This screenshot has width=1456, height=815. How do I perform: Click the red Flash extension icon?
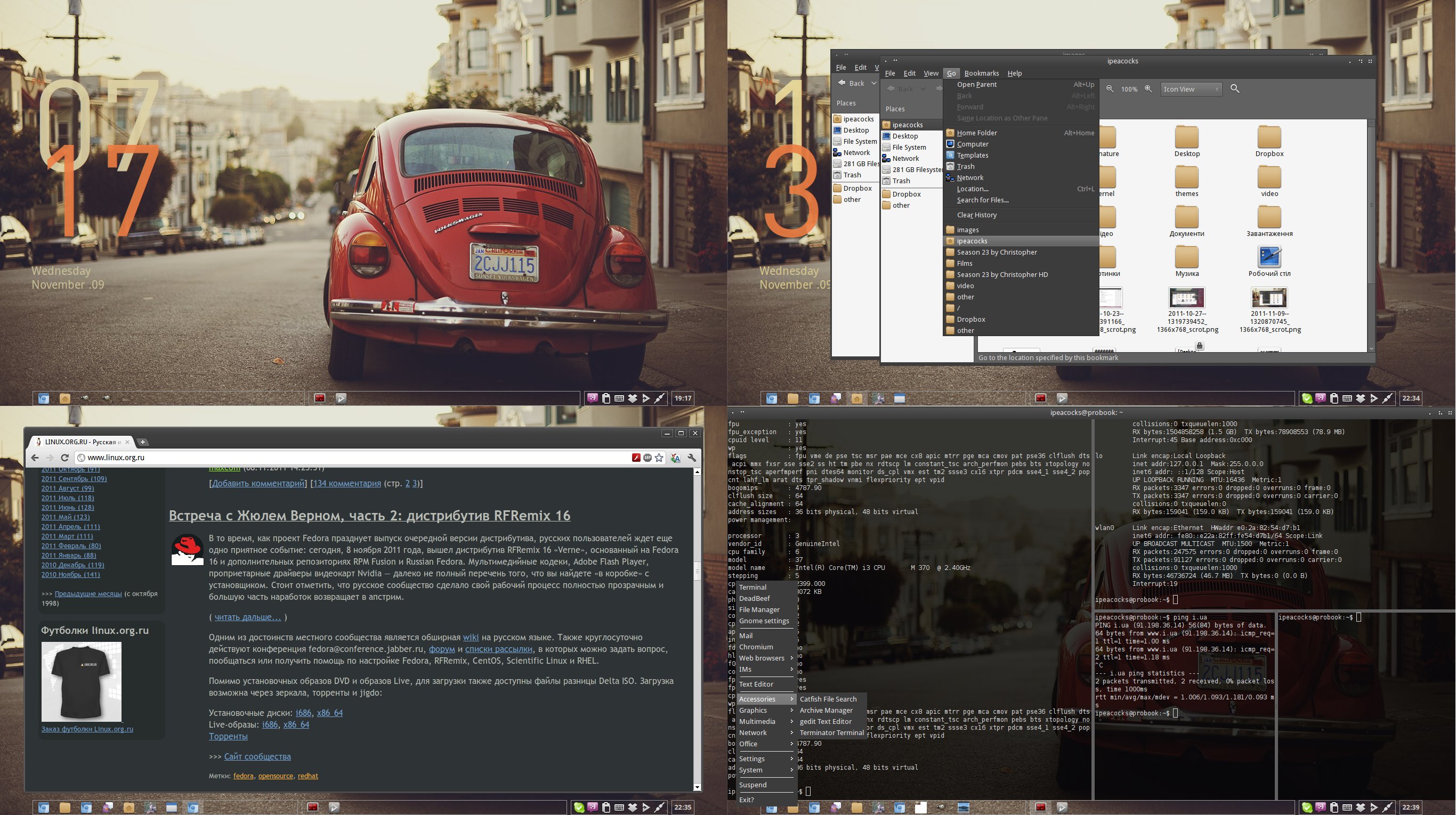pos(636,458)
